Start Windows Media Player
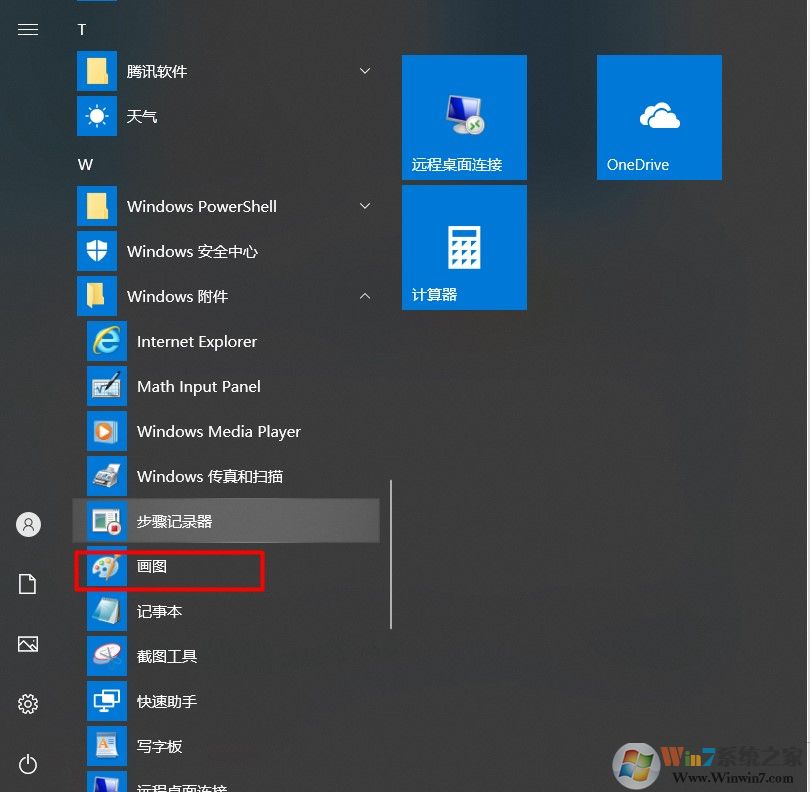Image resolution: width=810 pixels, height=792 pixels. pyautogui.click(x=218, y=431)
